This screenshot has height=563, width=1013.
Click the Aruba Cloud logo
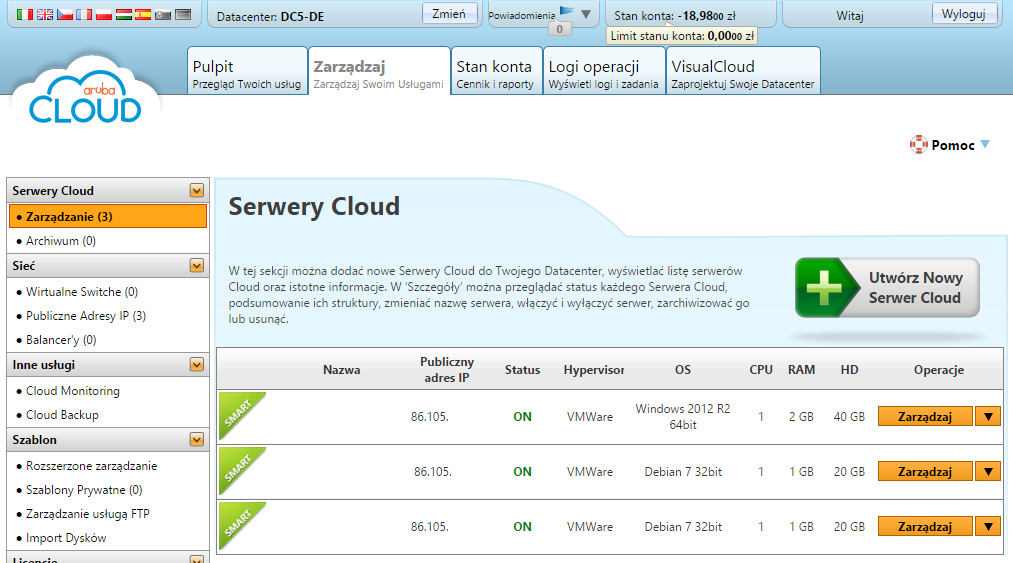click(x=85, y=90)
